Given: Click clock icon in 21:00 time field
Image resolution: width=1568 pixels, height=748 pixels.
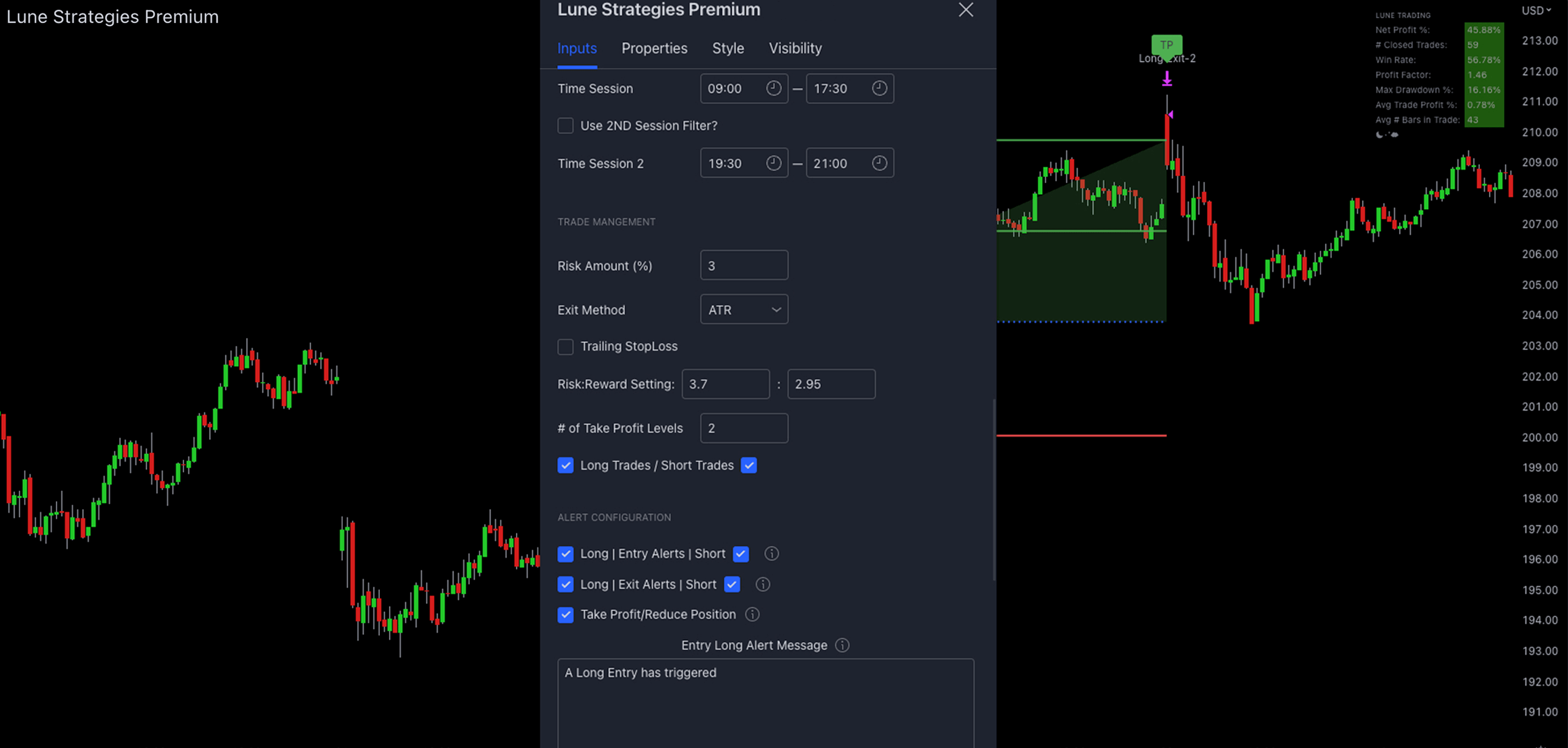Looking at the screenshot, I should tap(879, 163).
